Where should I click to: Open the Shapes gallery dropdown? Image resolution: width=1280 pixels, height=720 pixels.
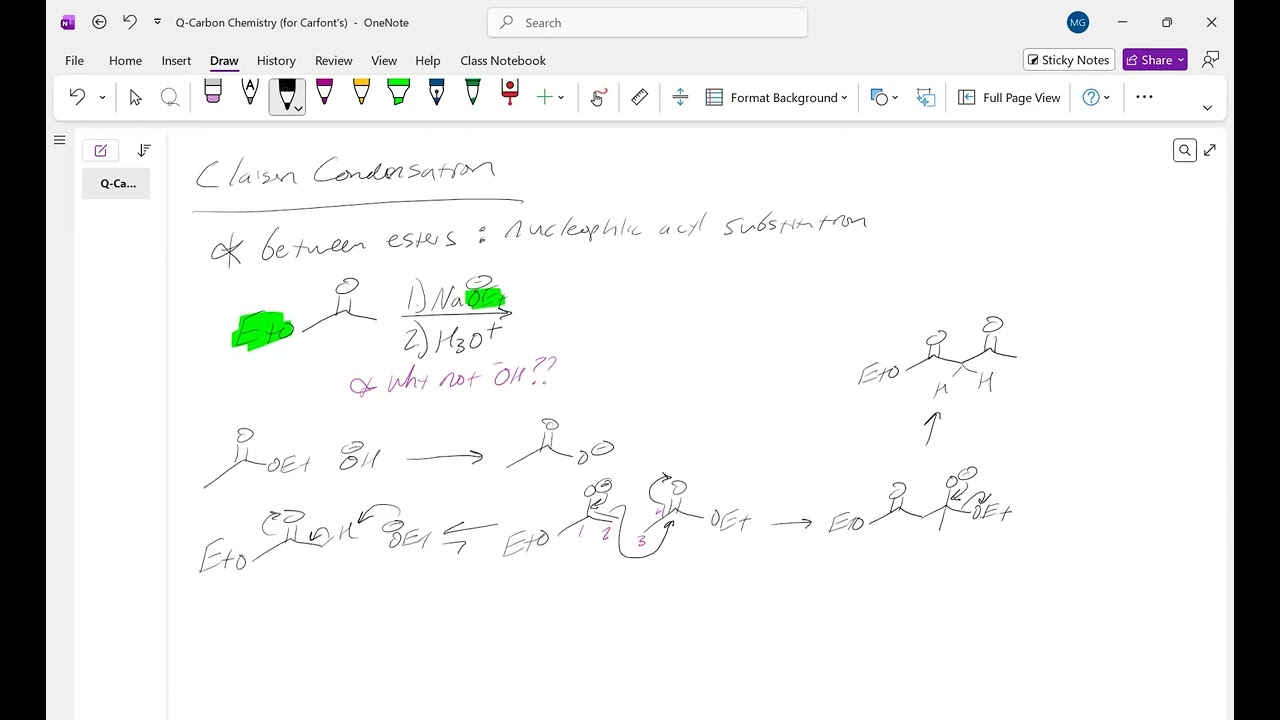884,97
